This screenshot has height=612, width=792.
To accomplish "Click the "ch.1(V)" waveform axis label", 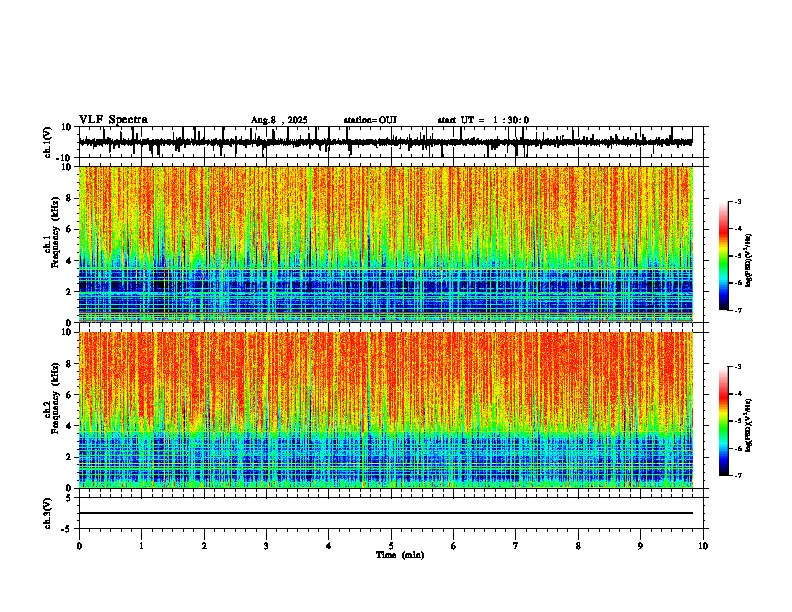I will [x=48, y=142].
